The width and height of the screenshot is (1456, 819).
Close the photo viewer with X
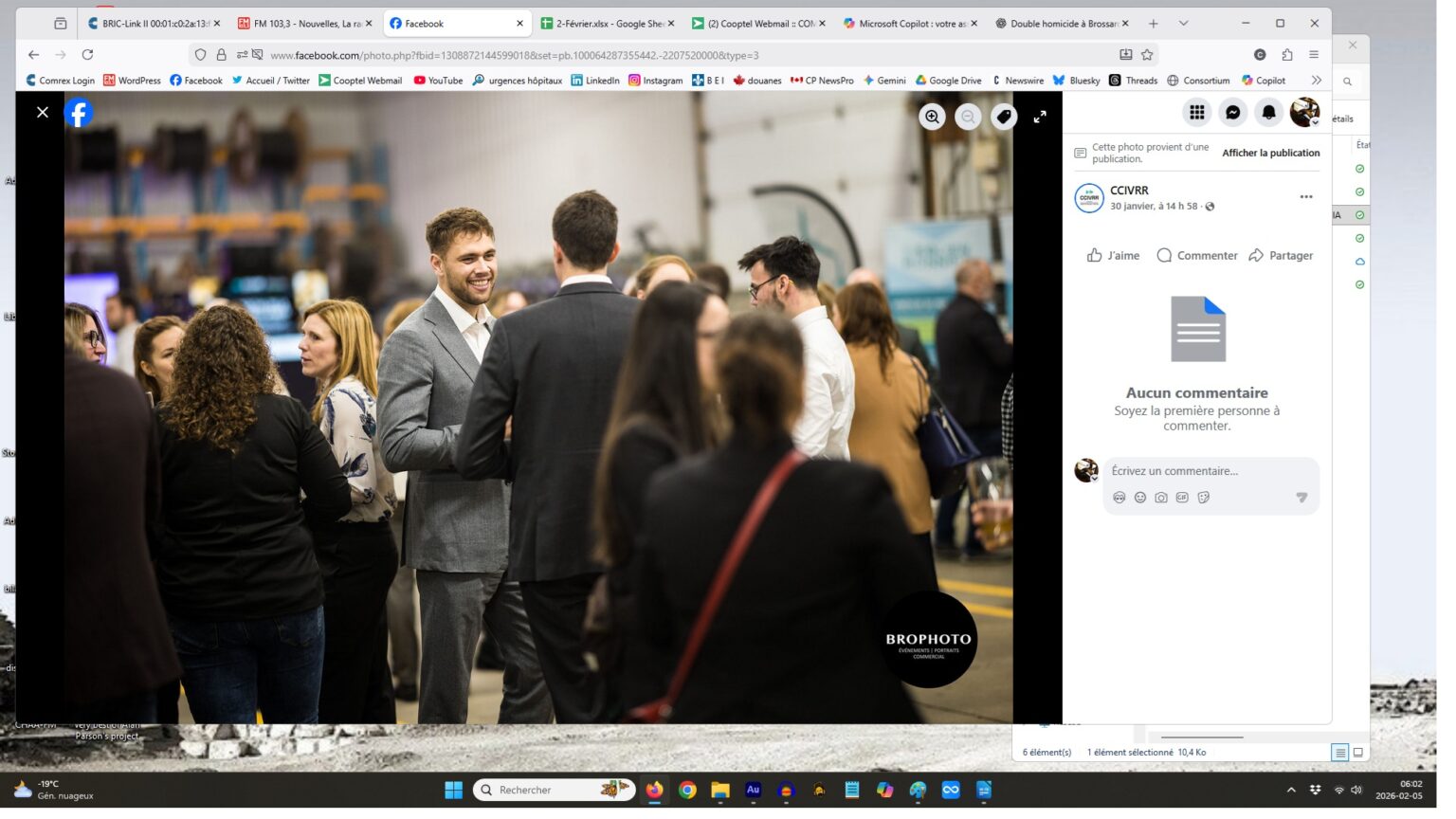pyautogui.click(x=43, y=113)
